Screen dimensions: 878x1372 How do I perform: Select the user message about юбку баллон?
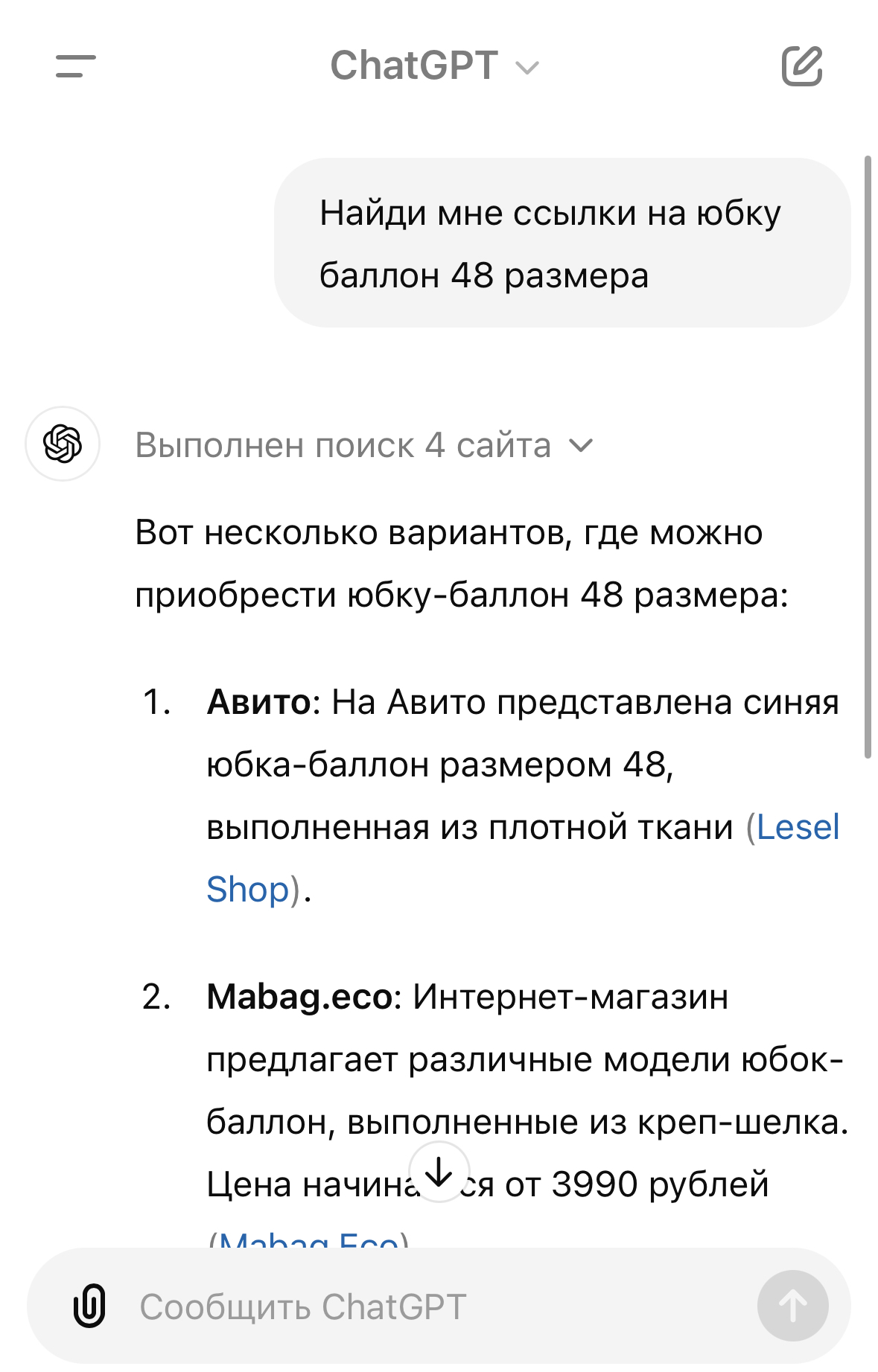(x=562, y=243)
